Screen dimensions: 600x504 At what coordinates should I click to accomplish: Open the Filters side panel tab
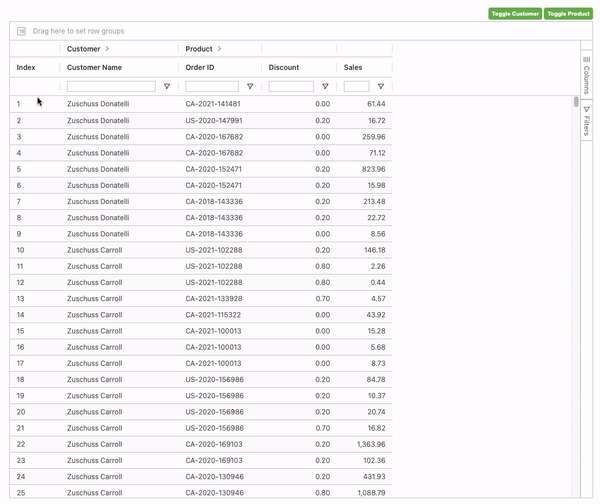coord(587,122)
